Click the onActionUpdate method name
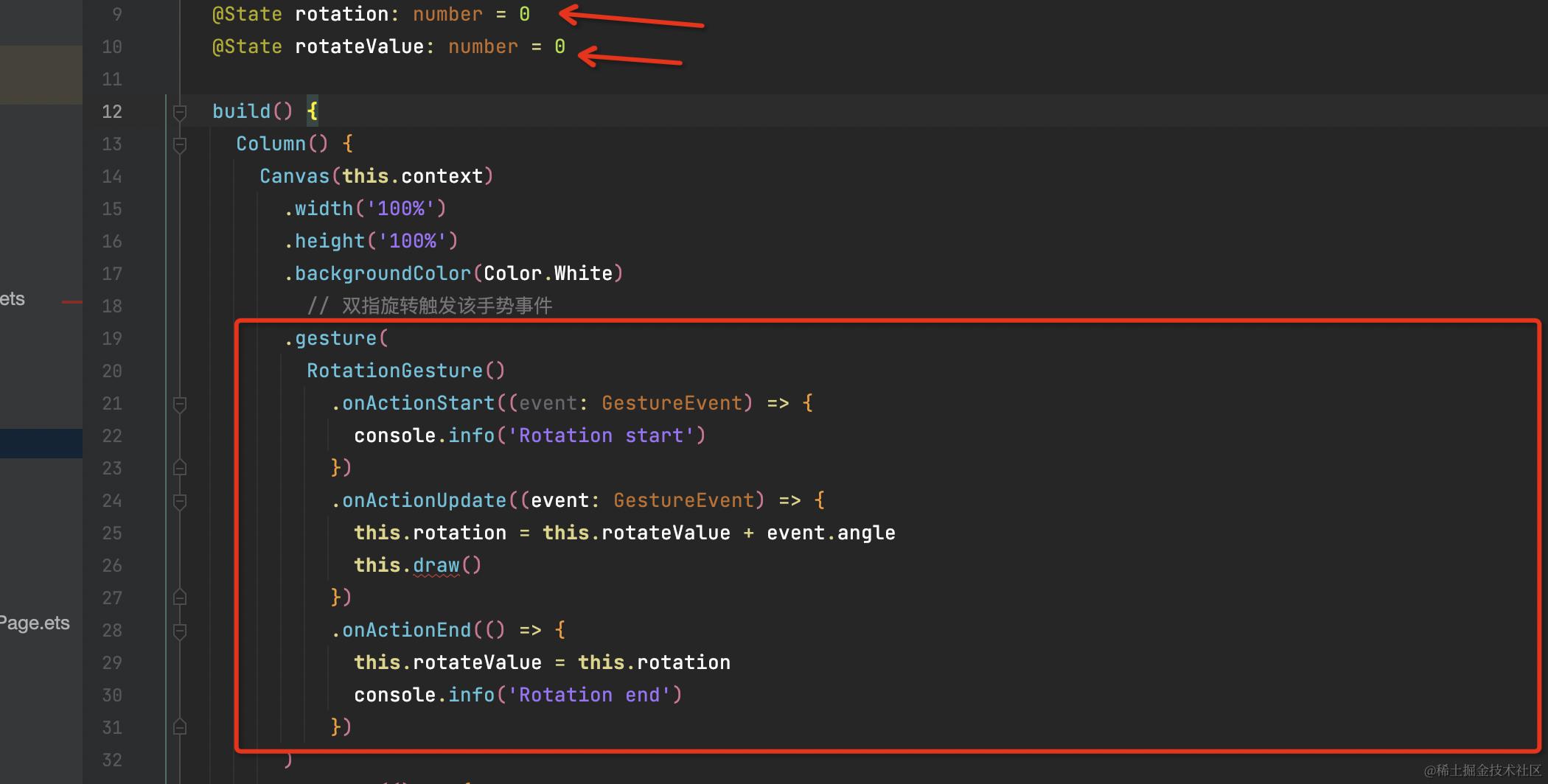The height and width of the screenshot is (784, 1548). coord(424,500)
